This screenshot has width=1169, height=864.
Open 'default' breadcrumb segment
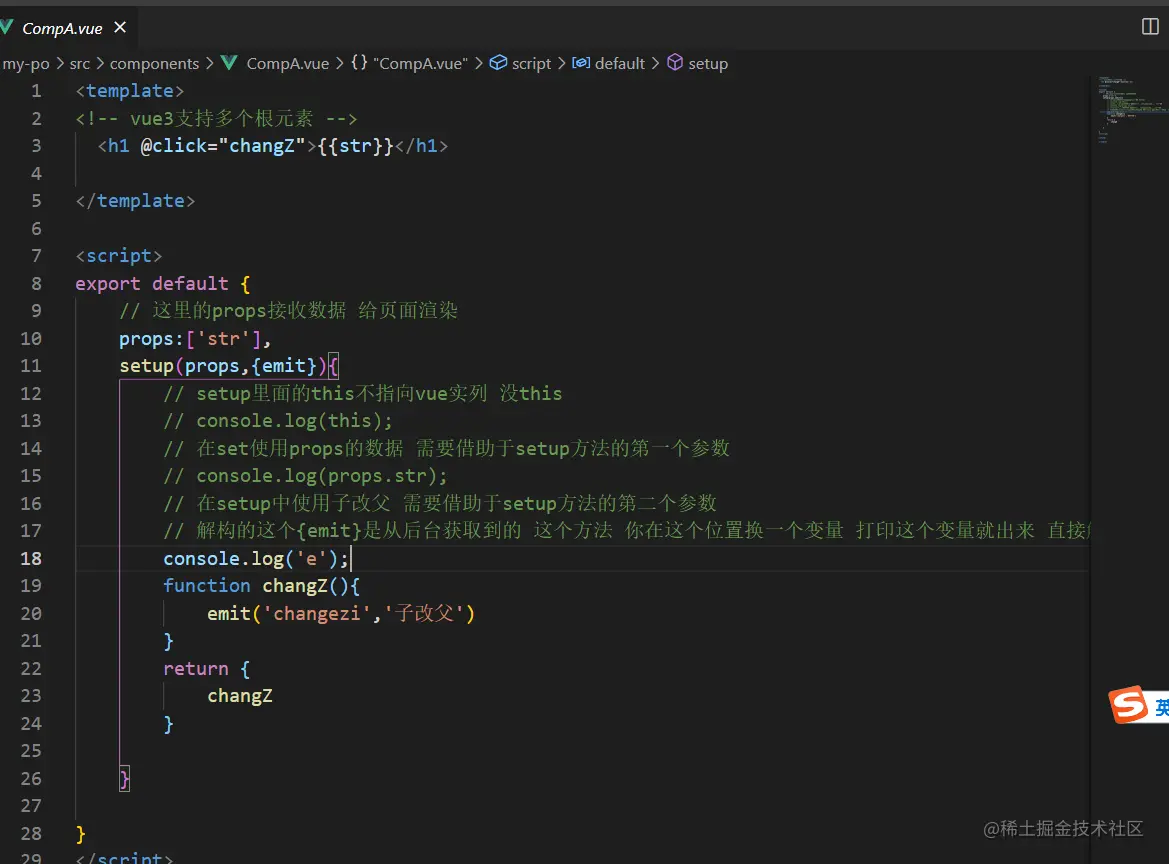[620, 64]
